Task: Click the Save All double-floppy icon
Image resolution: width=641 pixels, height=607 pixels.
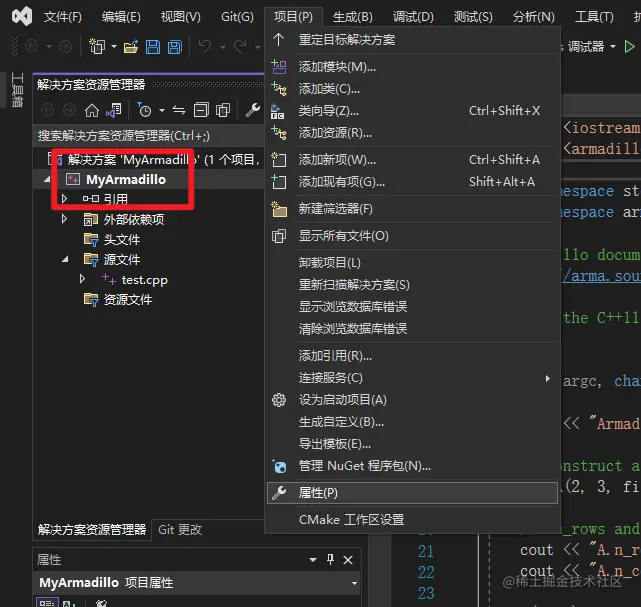Action: pos(175,47)
